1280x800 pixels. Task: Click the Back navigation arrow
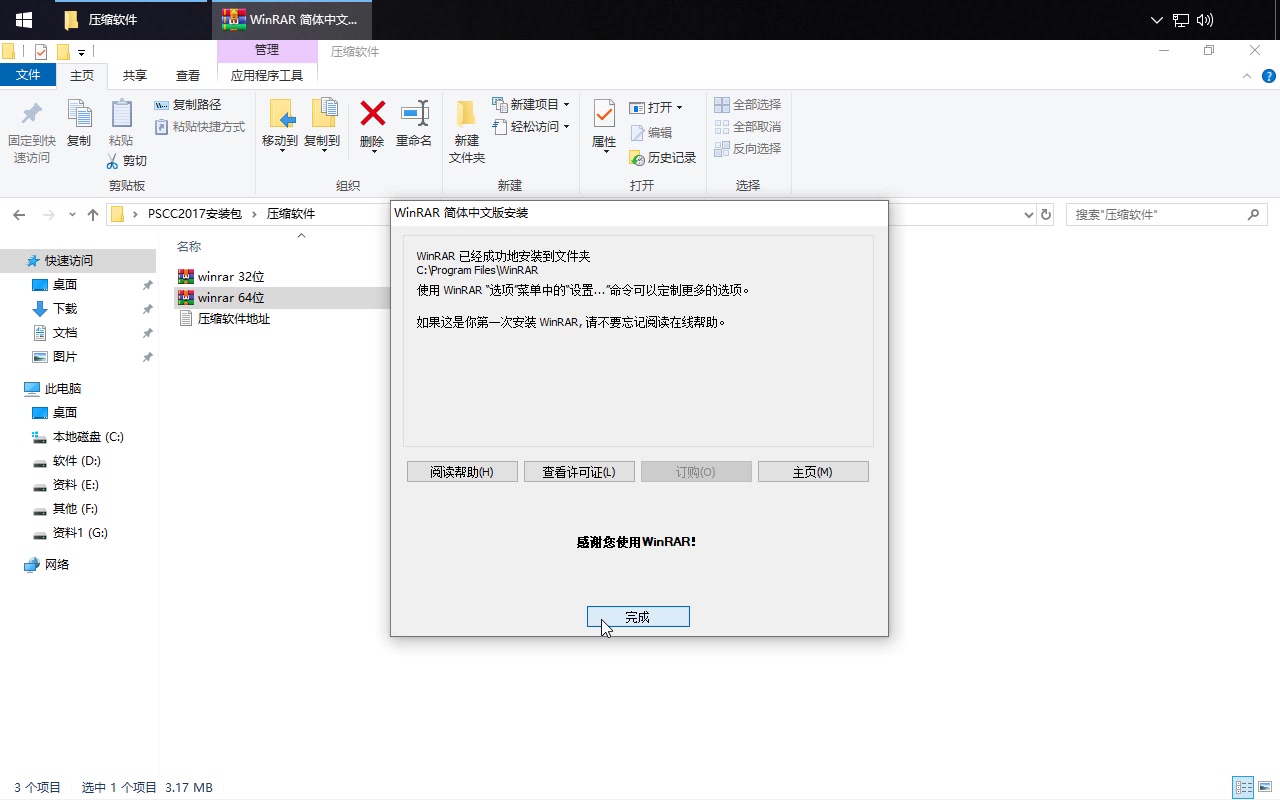pyautogui.click(x=19, y=214)
